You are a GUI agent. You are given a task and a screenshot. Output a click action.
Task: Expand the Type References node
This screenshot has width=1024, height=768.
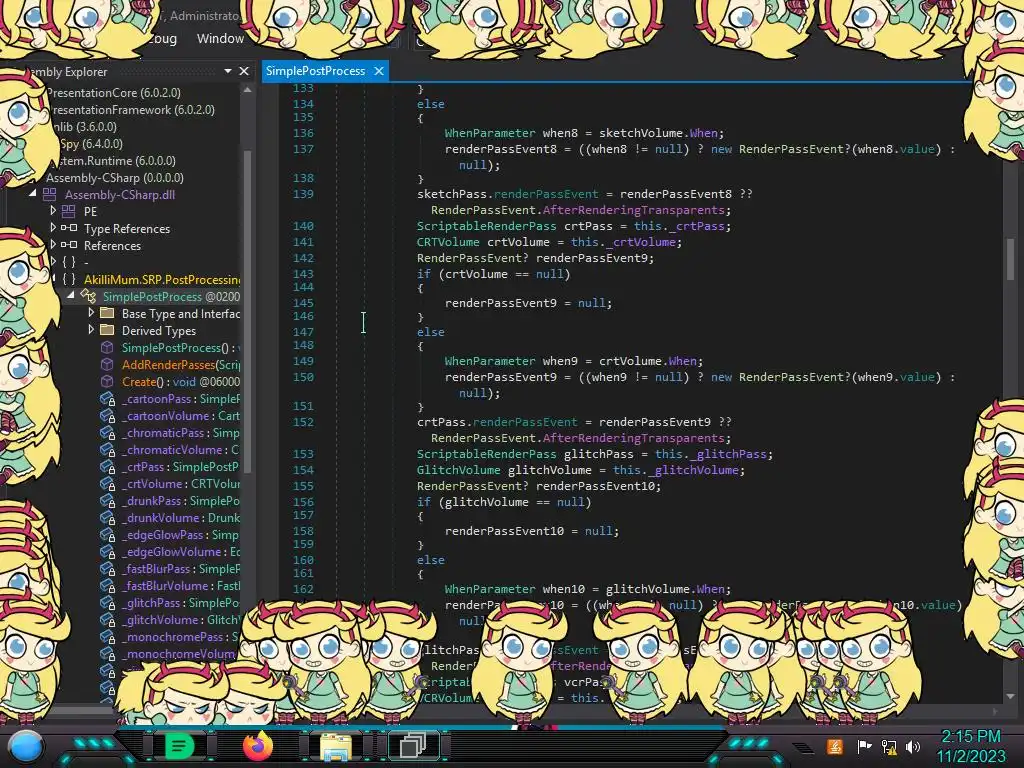tap(53, 227)
